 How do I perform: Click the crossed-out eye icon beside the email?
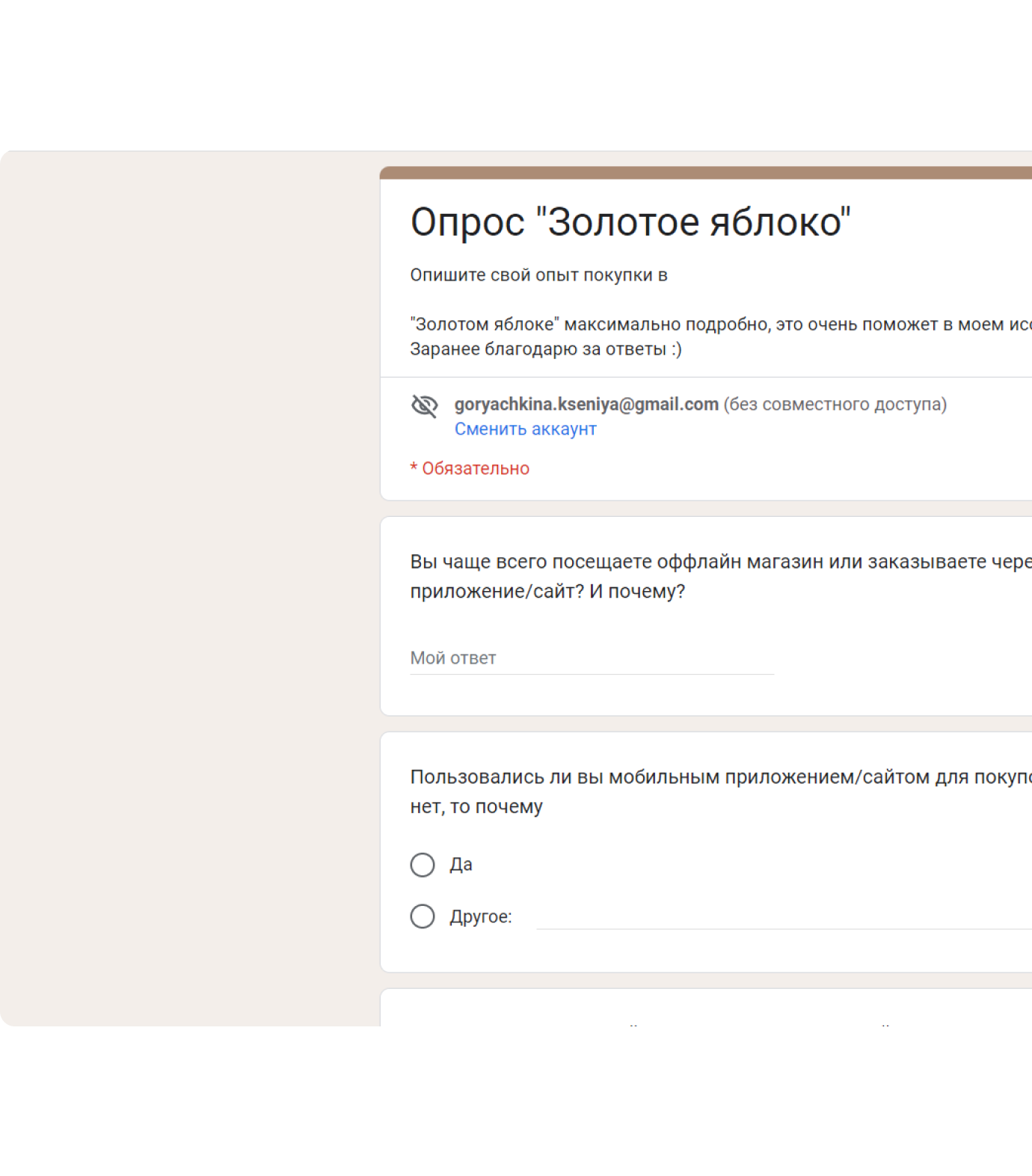[x=424, y=405]
